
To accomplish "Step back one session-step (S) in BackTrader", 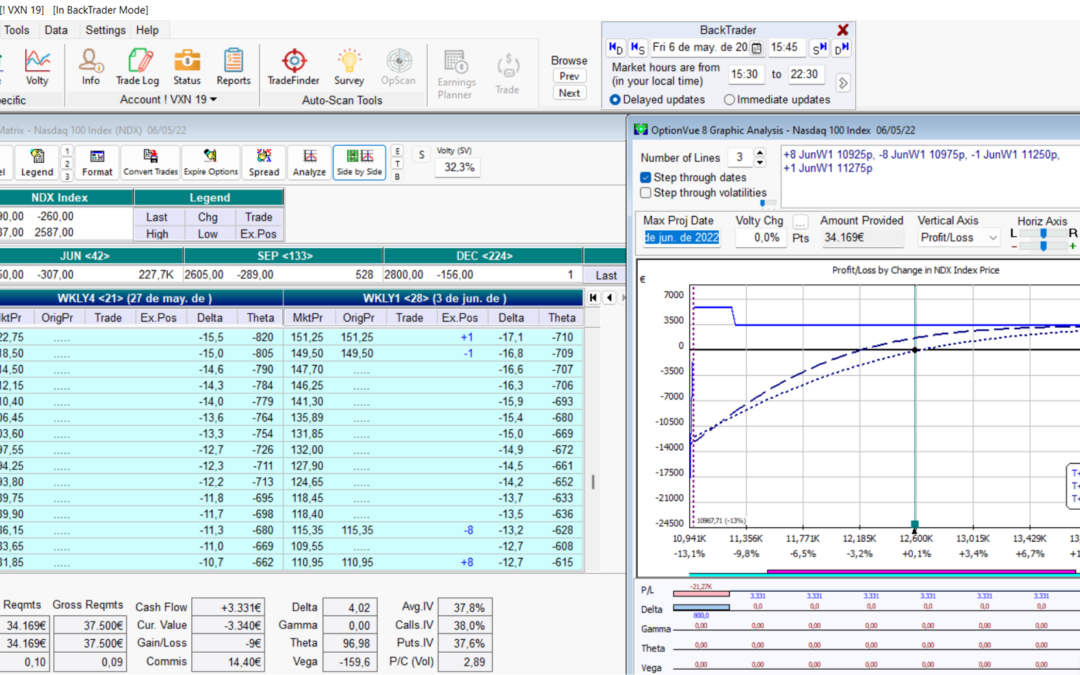I will pos(638,48).
